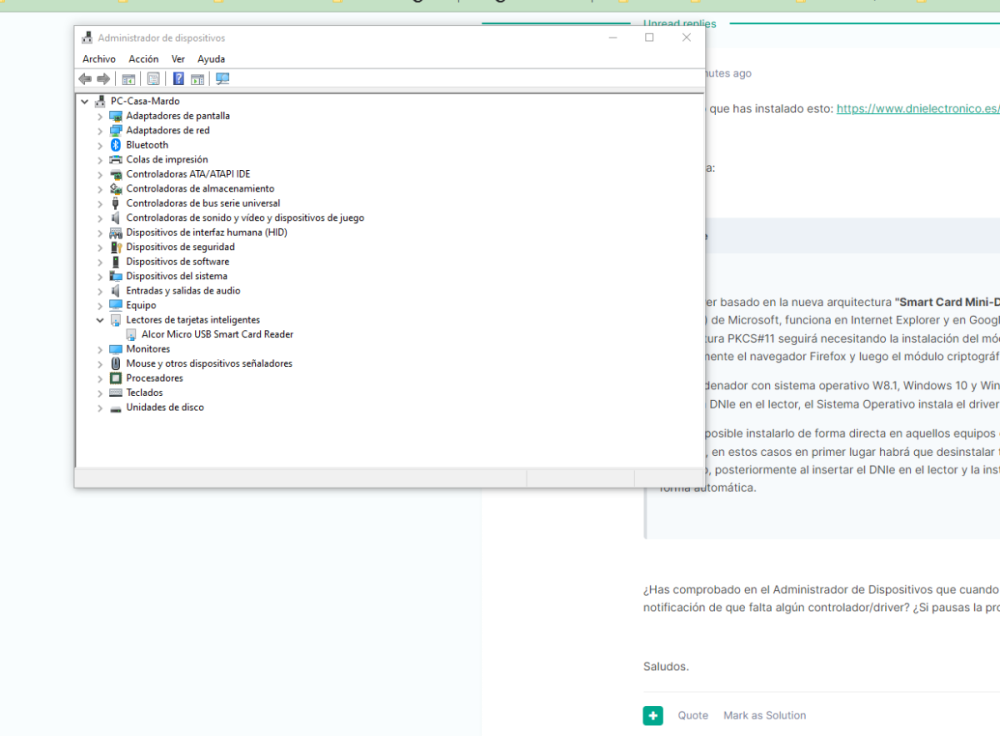Click the blue Help toolbar icon
This screenshot has height=736, width=1000.
point(179,79)
